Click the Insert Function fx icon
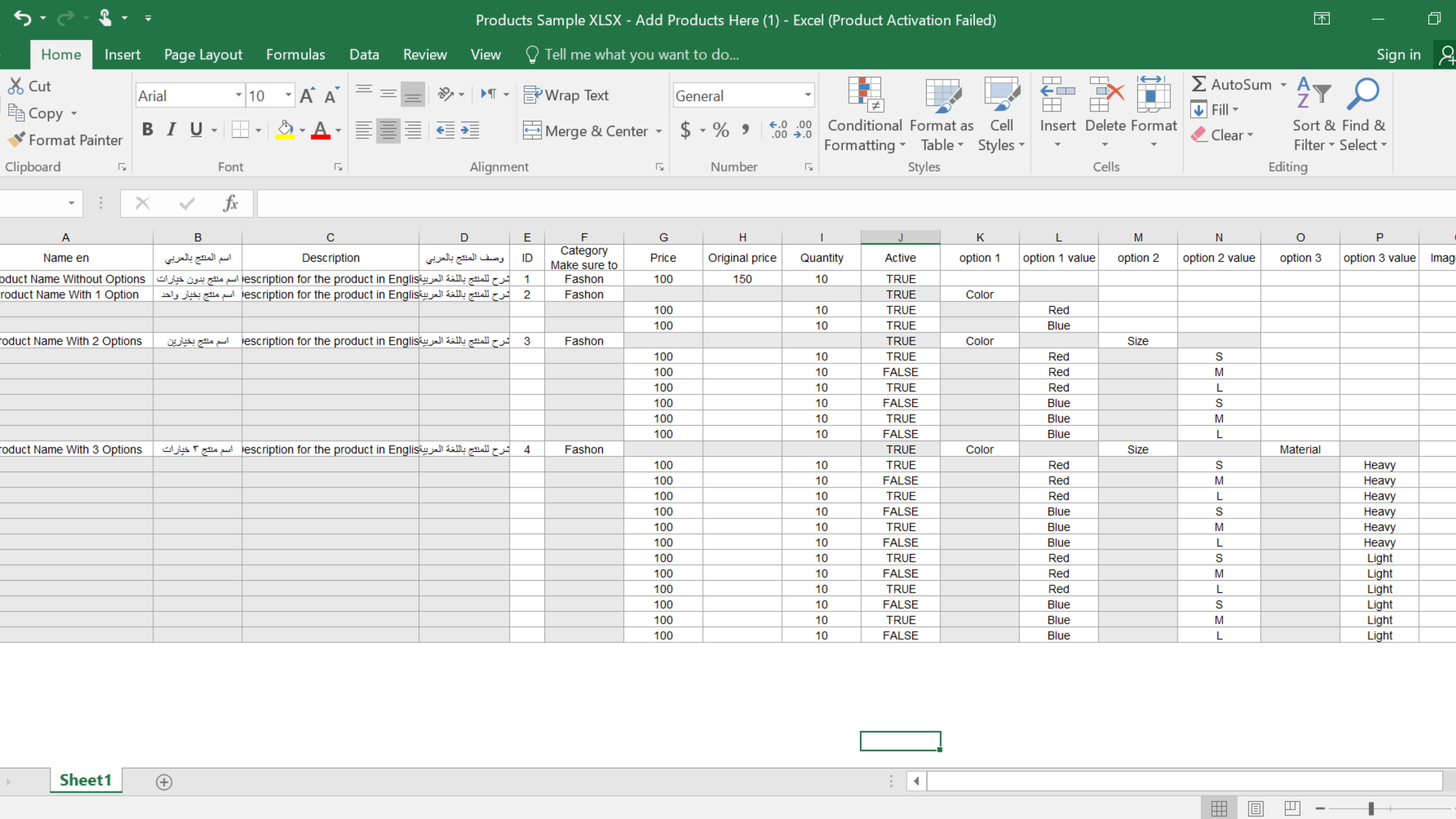 tap(230, 203)
